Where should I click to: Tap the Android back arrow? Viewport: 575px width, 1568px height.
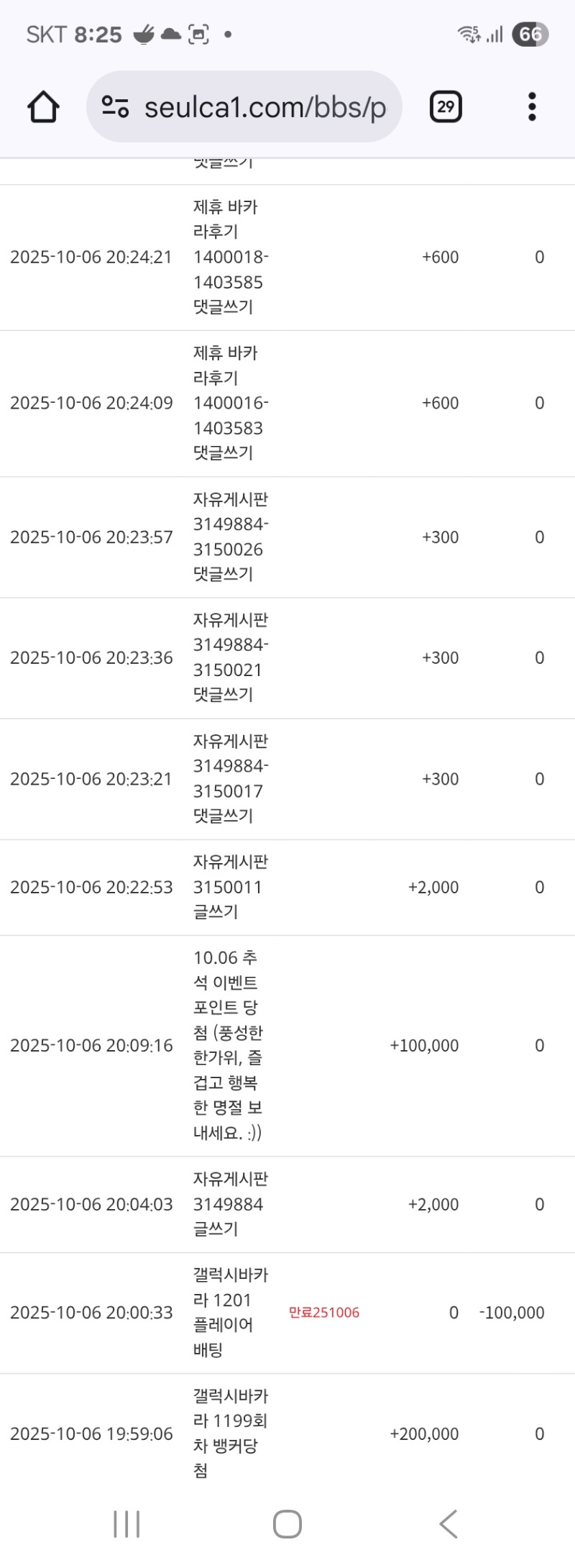(x=448, y=1523)
